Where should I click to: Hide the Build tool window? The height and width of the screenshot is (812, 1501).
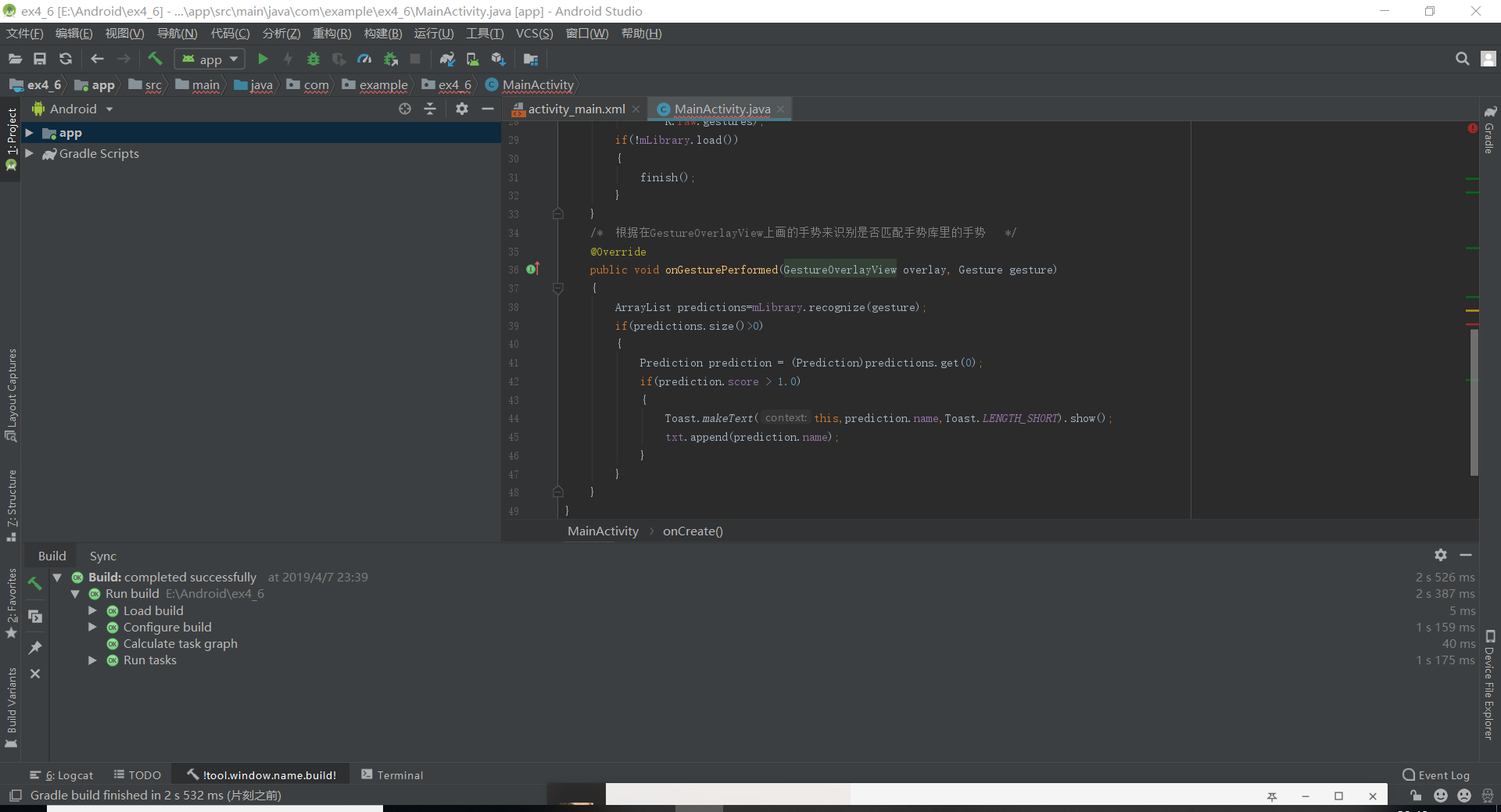click(x=1466, y=555)
